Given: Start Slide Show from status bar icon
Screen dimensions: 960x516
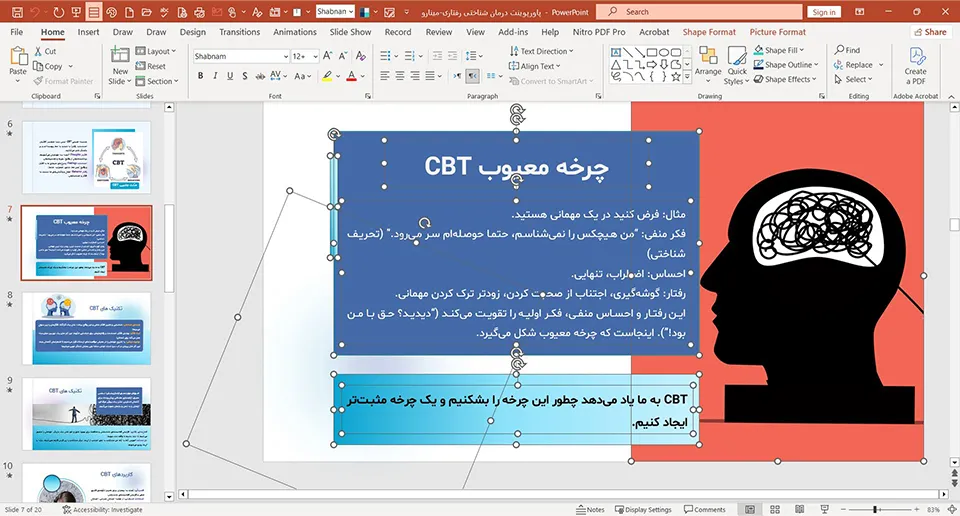Looking at the screenshot, I should pos(824,509).
